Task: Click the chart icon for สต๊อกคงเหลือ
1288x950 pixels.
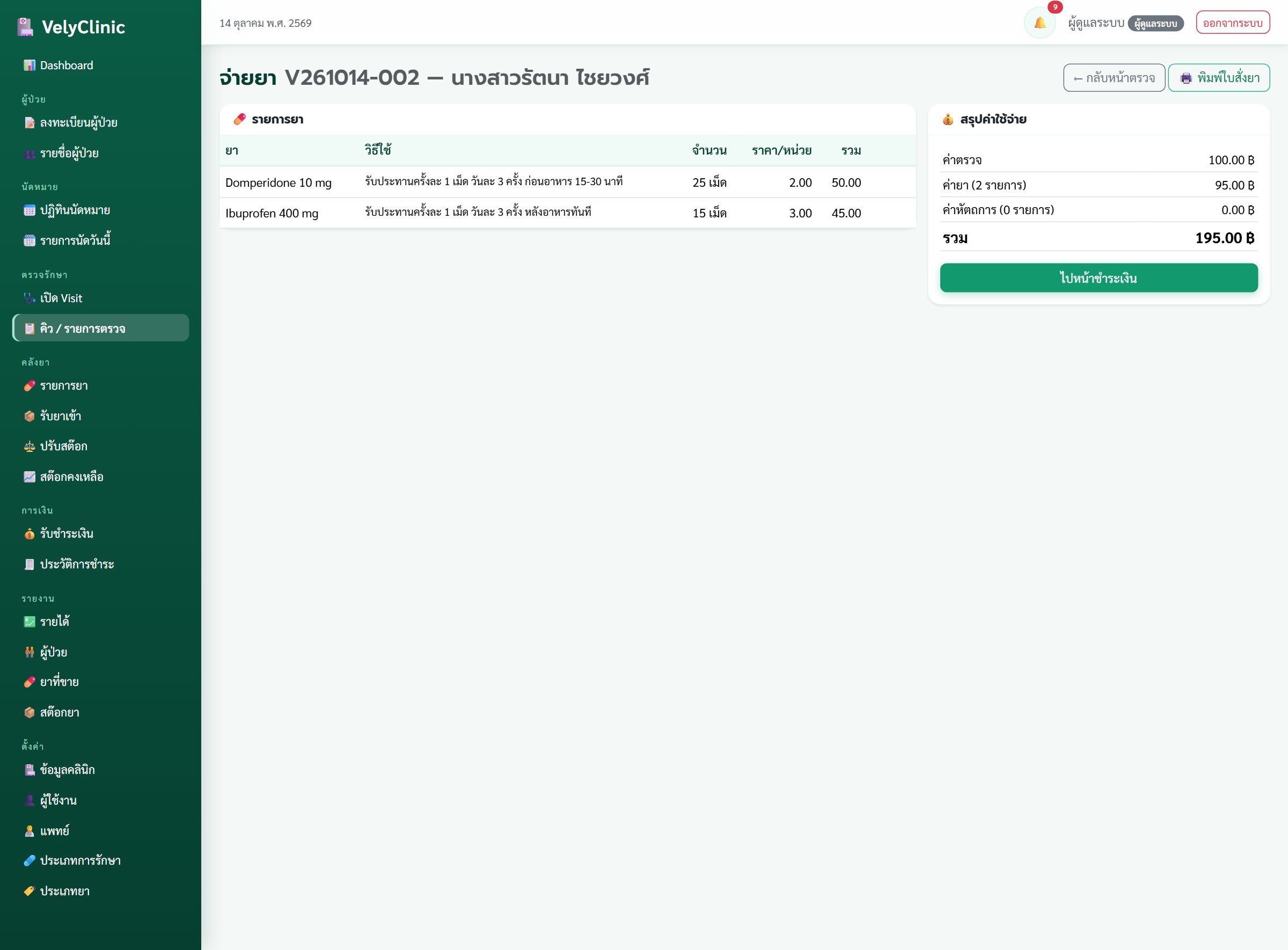Action: [30, 477]
